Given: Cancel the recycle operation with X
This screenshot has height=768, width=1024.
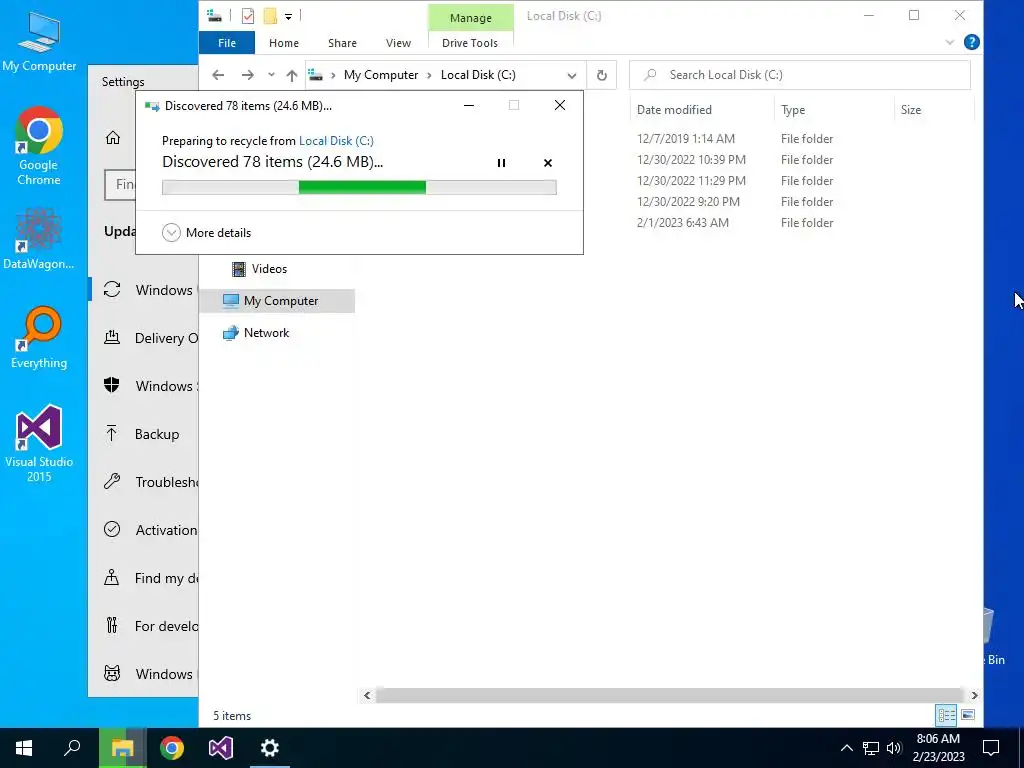Looking at the screenshot, I should [548, 163].
